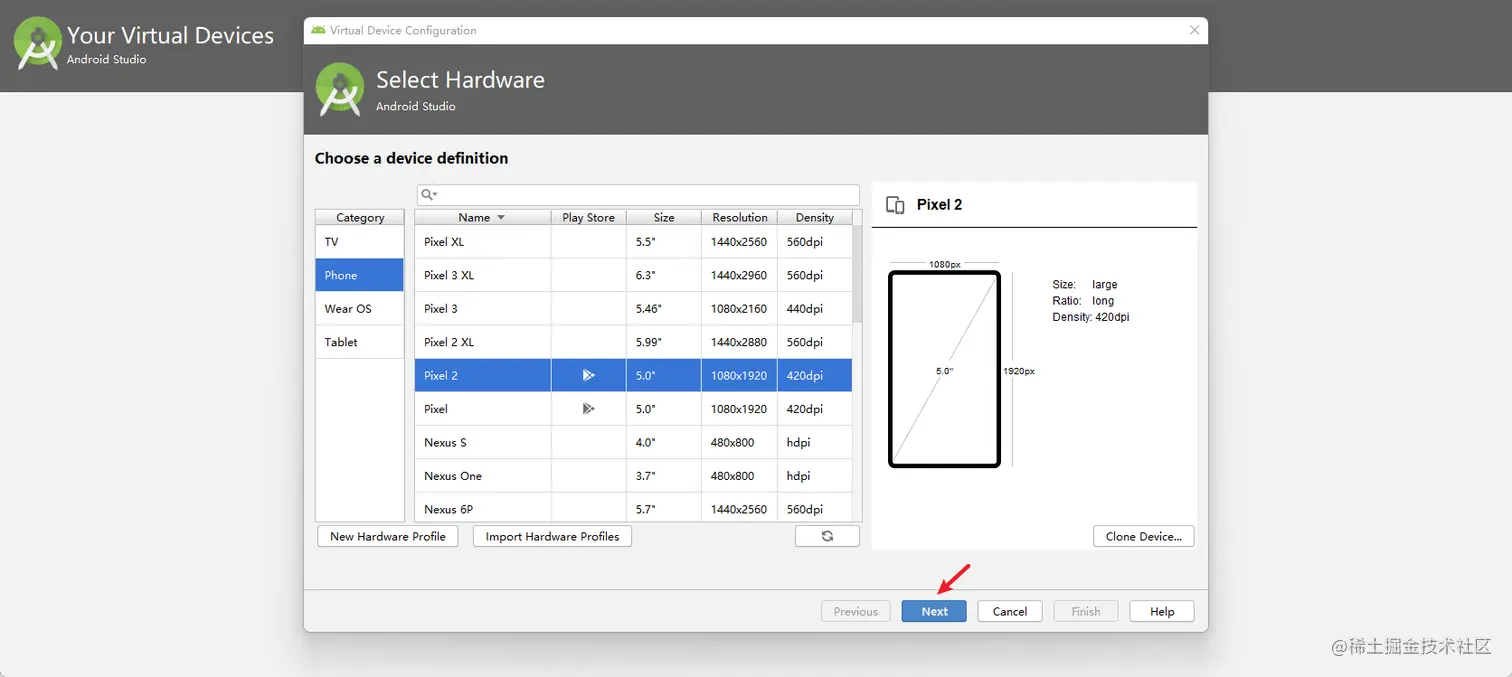
Task: Sort by Size column header
Action: point(664,217)
